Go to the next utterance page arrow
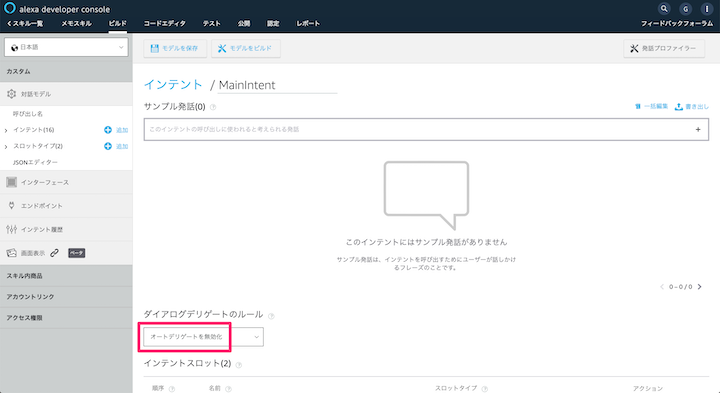Image resolution: width=720 pixels, height=393 pixels. [x=700, y=286]
